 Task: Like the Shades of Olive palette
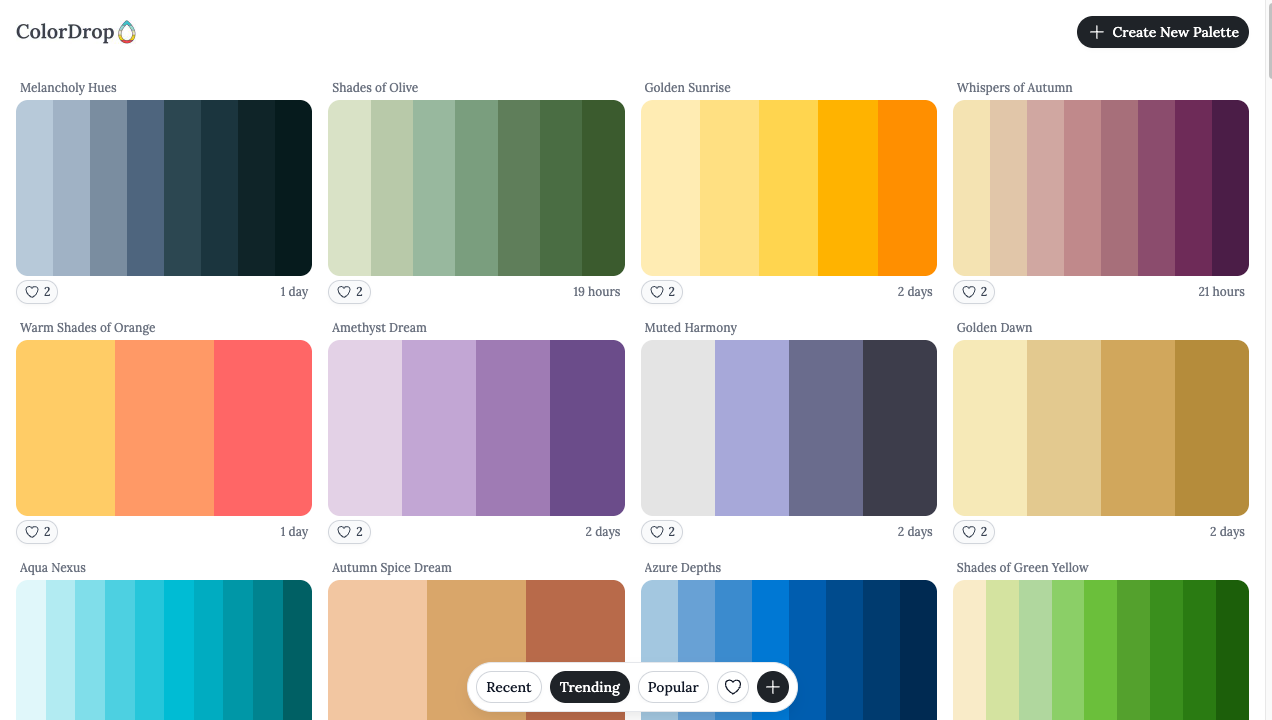click(x=349, y=292)
